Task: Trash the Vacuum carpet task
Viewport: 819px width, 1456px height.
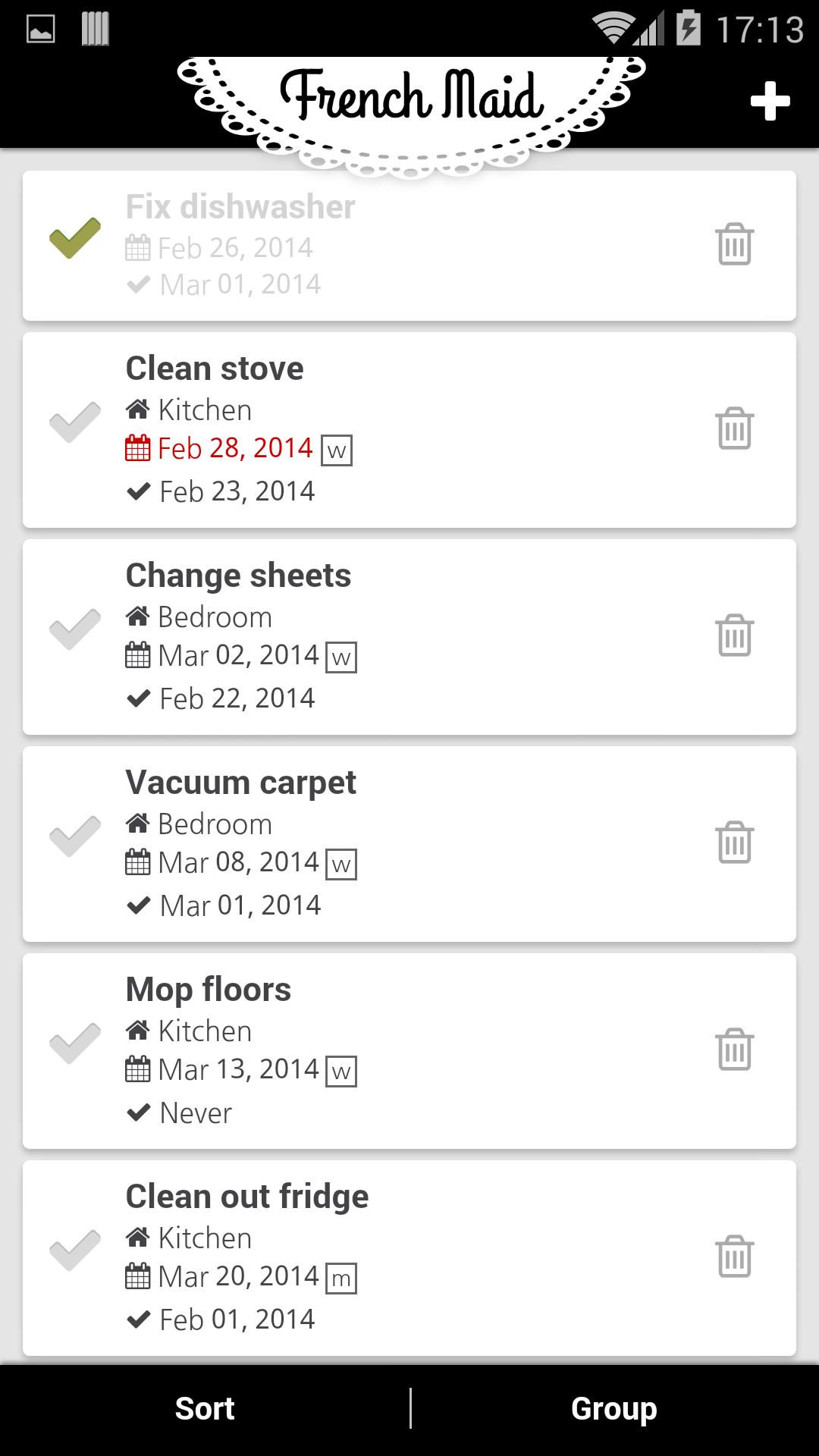Action: tap(734, 843)
